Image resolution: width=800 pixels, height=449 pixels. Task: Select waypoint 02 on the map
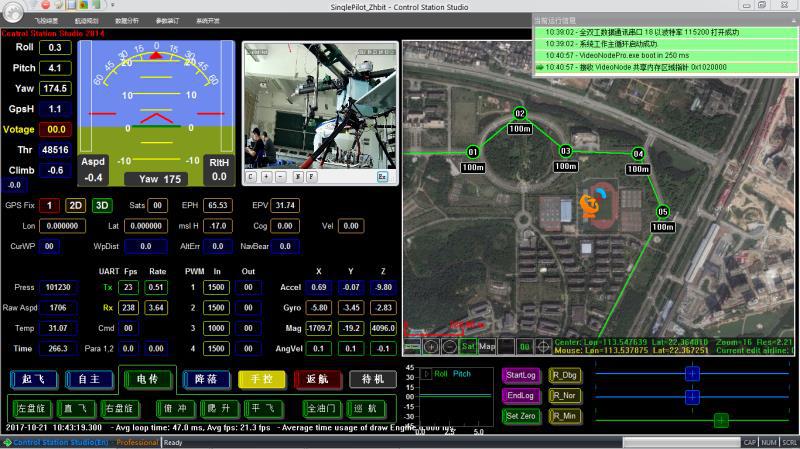coord(519,113)
